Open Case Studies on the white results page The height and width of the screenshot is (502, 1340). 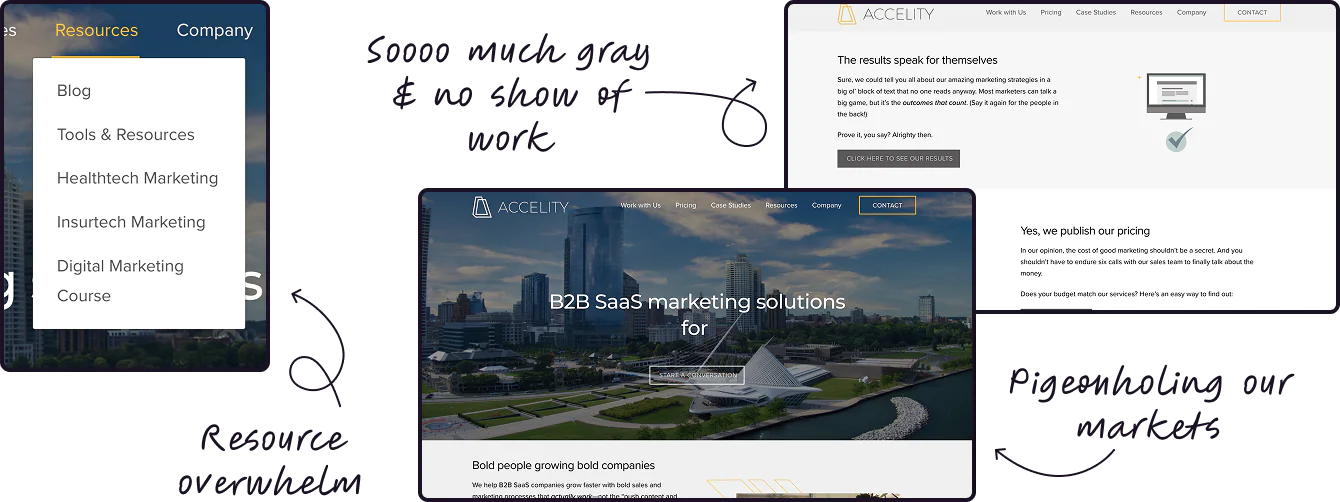pyautogui.click(x=1095, y=13)
